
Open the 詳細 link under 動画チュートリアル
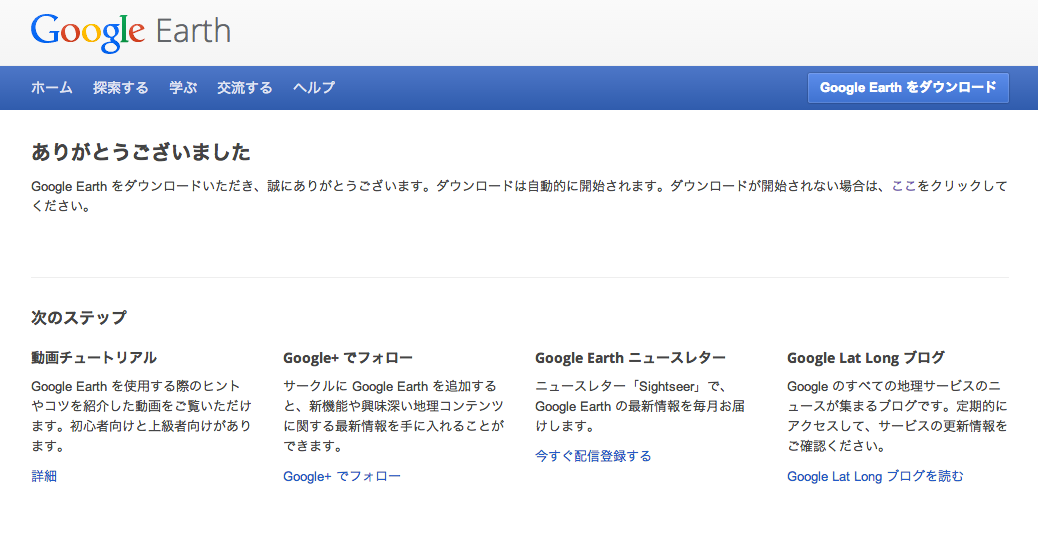click(44, 476)
